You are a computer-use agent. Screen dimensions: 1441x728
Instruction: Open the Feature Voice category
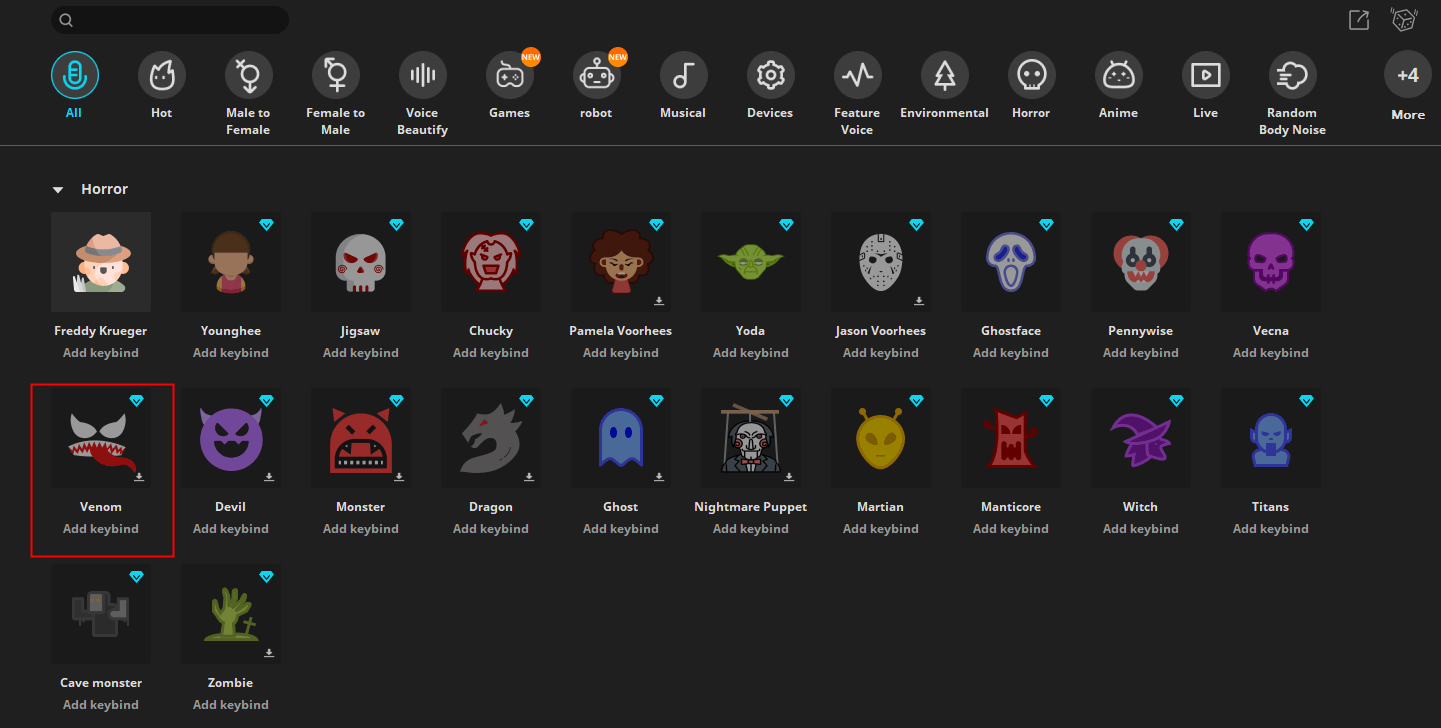(x=857, y=94)
